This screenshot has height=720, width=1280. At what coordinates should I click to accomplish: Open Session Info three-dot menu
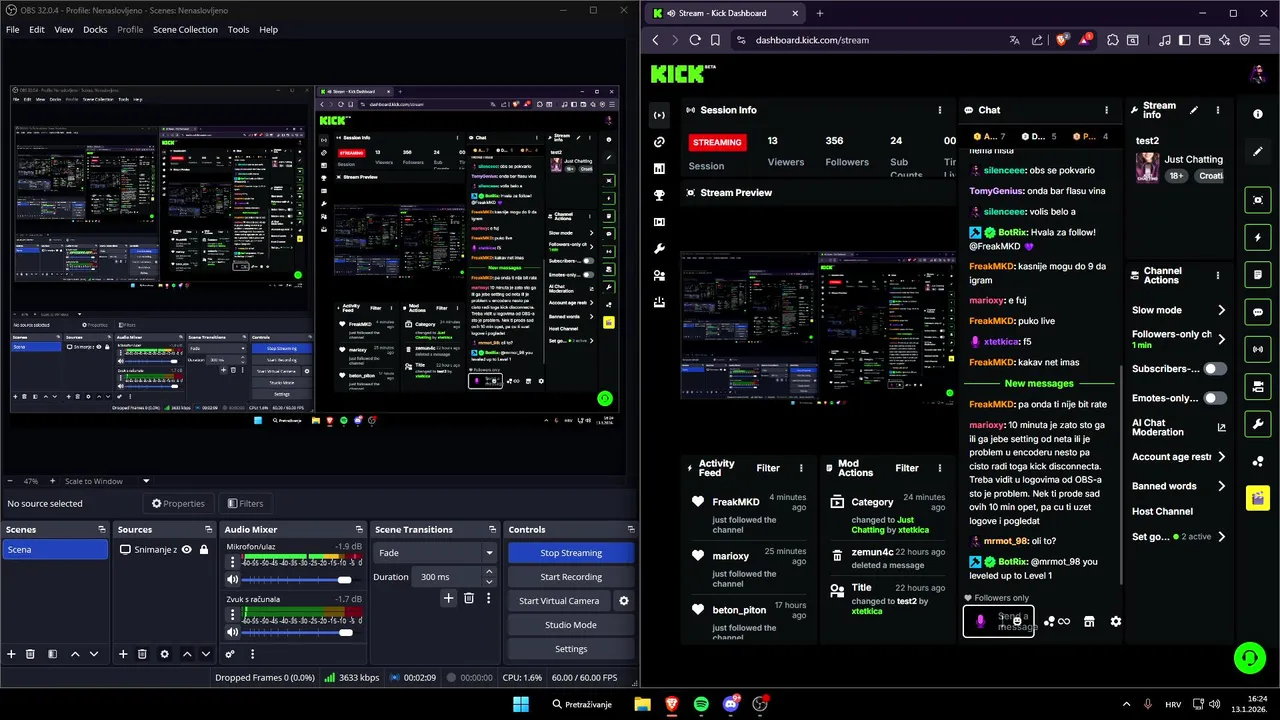point(939,110)
